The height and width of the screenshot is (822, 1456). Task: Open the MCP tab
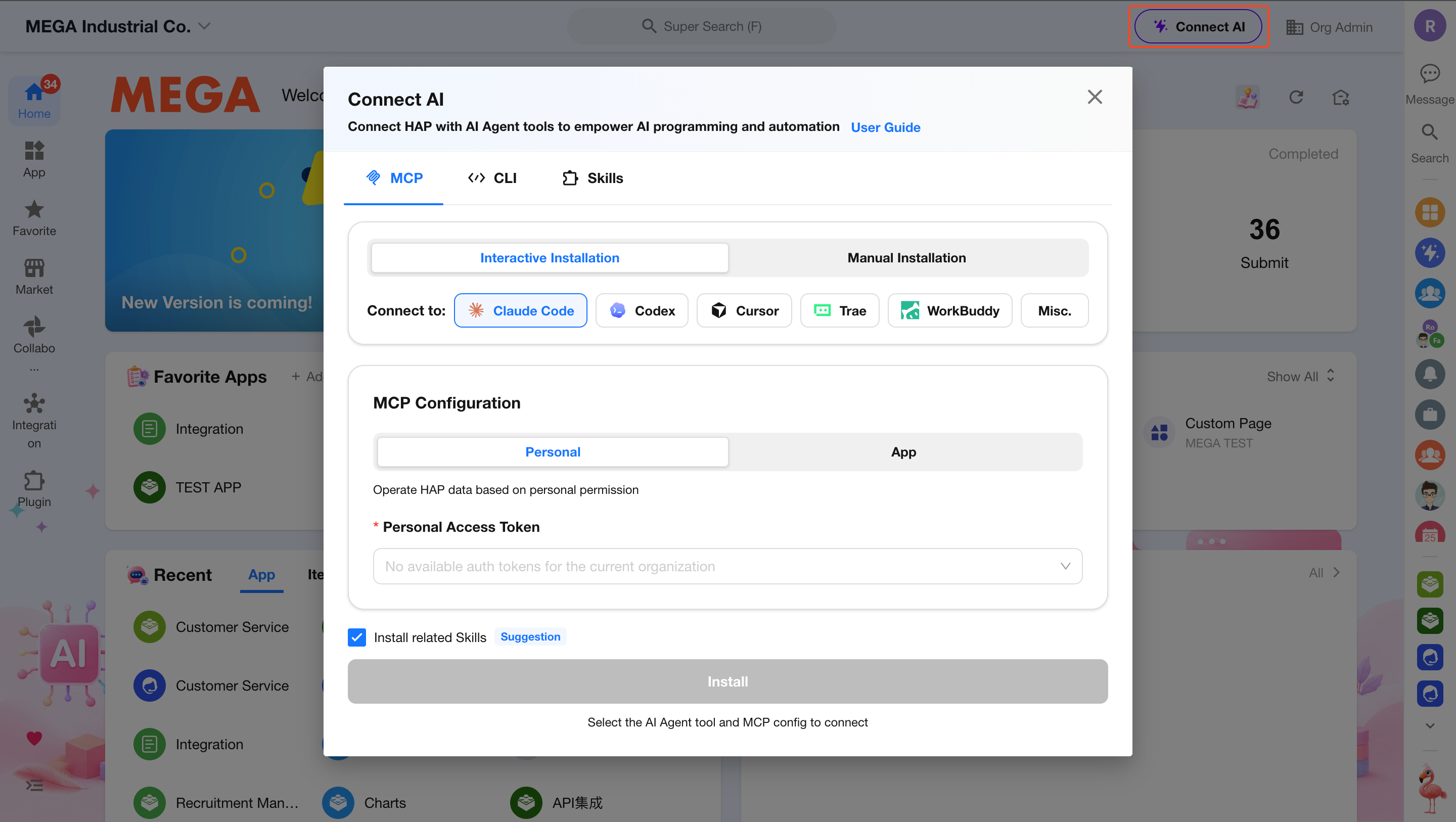click(x=394, y=178)
